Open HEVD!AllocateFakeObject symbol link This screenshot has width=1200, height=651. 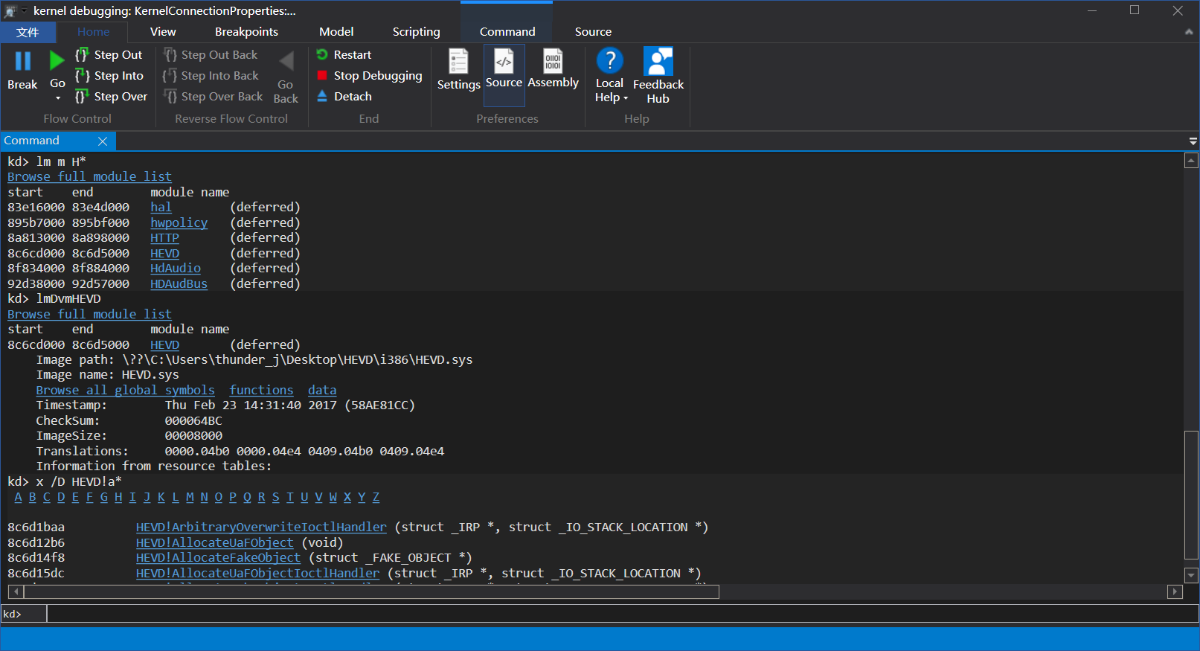tap(218, 557)
